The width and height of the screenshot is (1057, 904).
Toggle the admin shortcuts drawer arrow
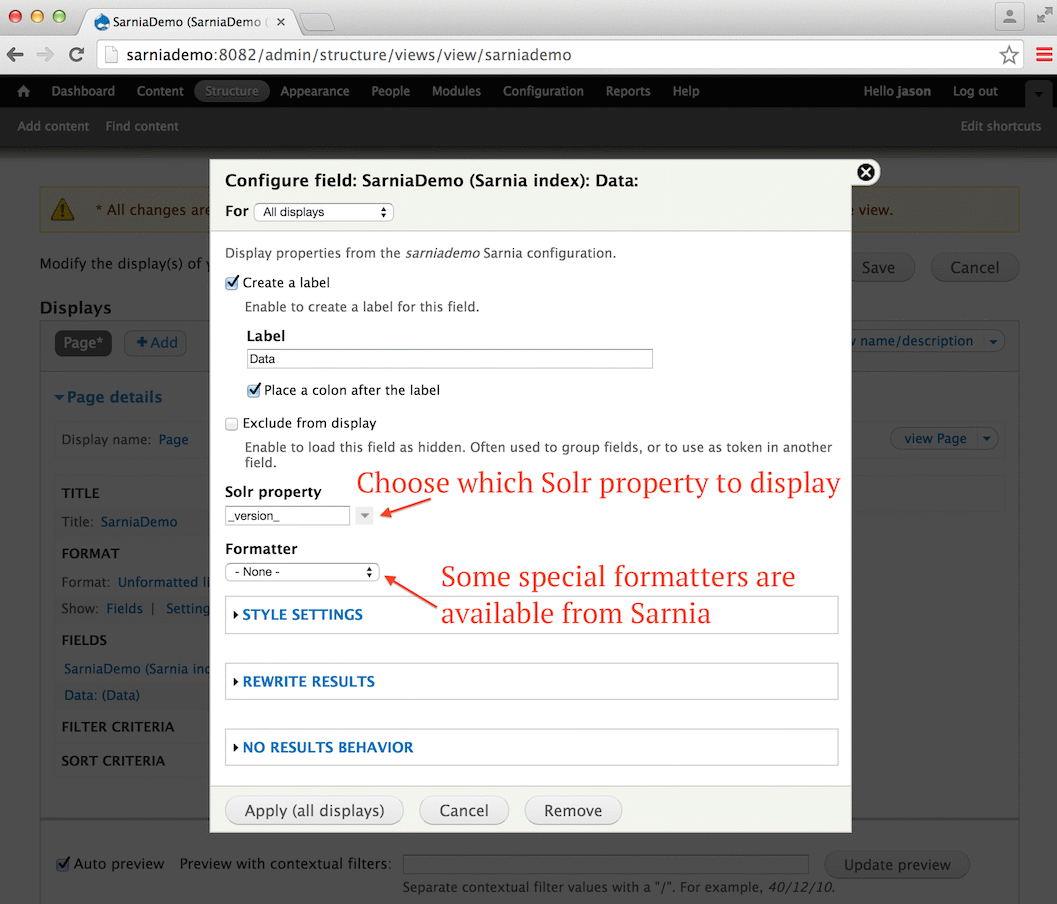[1039, 93]
